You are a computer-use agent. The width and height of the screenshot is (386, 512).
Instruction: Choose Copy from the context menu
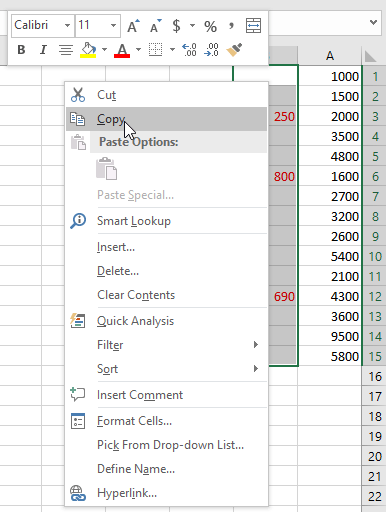(x=167, y=119)
